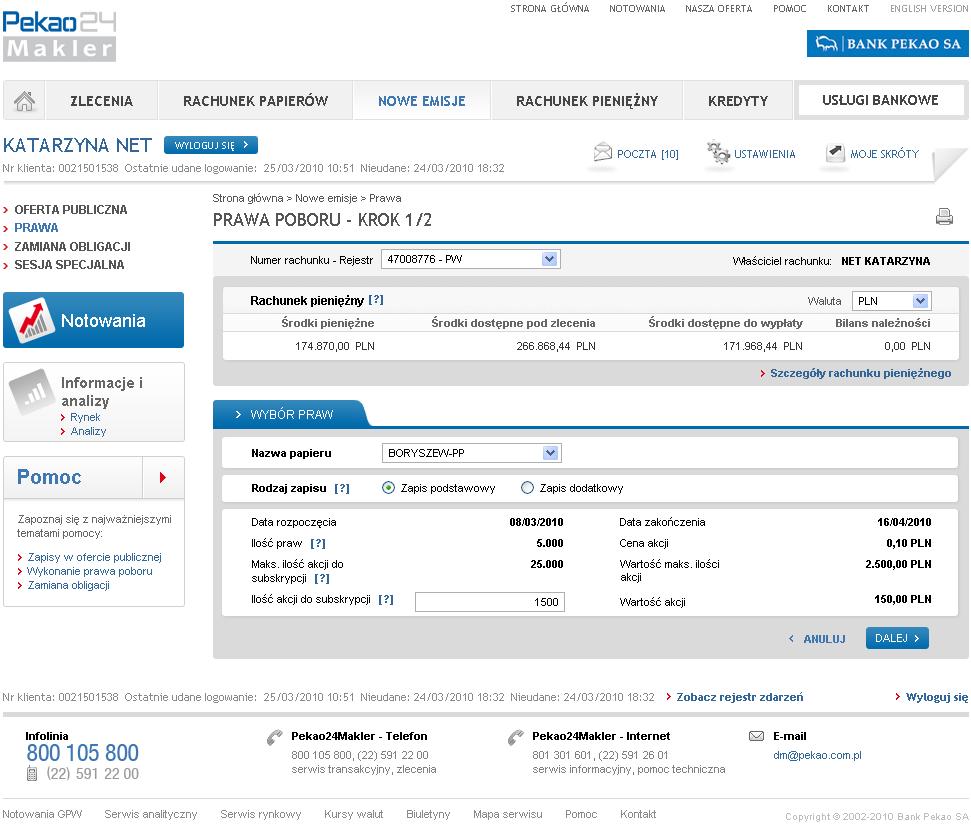Open Nazwa papieru BORYSZEW-PP dropdown
The image size is (971, 826).
point(471,453)
